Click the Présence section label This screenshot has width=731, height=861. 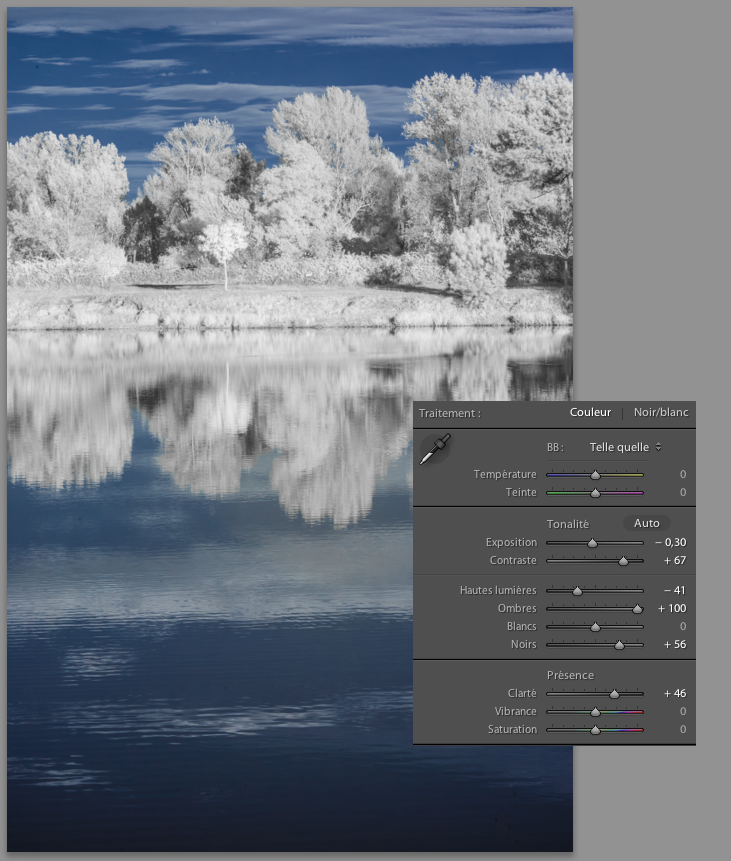(570, 675)
